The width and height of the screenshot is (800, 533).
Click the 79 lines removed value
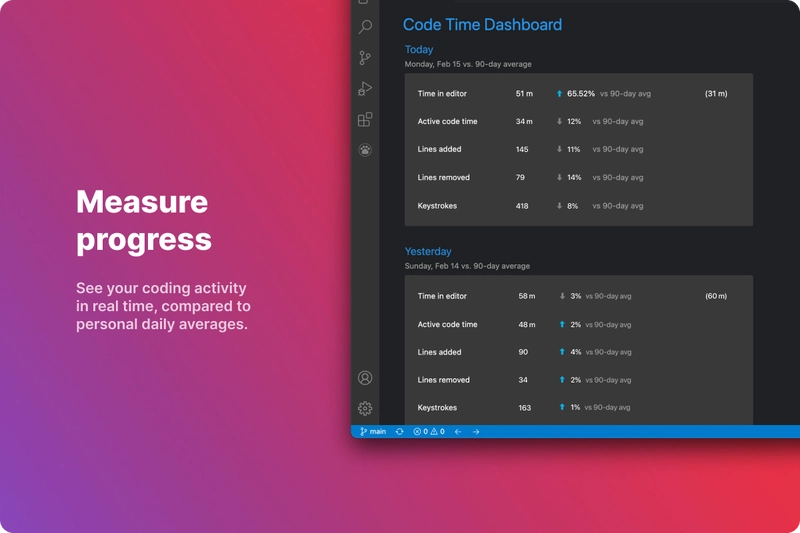(520, 177)
